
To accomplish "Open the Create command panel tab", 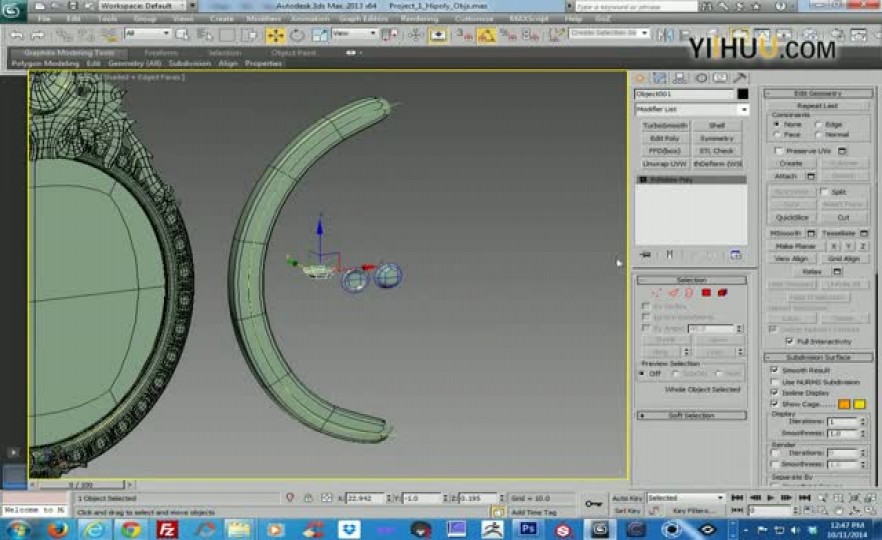I will coord(640,78).
